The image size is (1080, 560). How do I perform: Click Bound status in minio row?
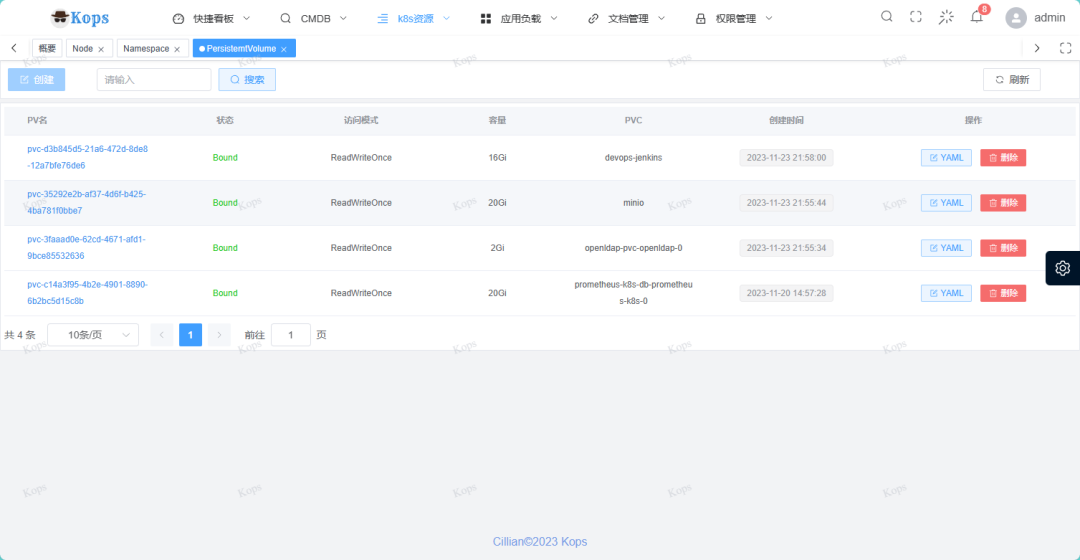click(225, 203)
